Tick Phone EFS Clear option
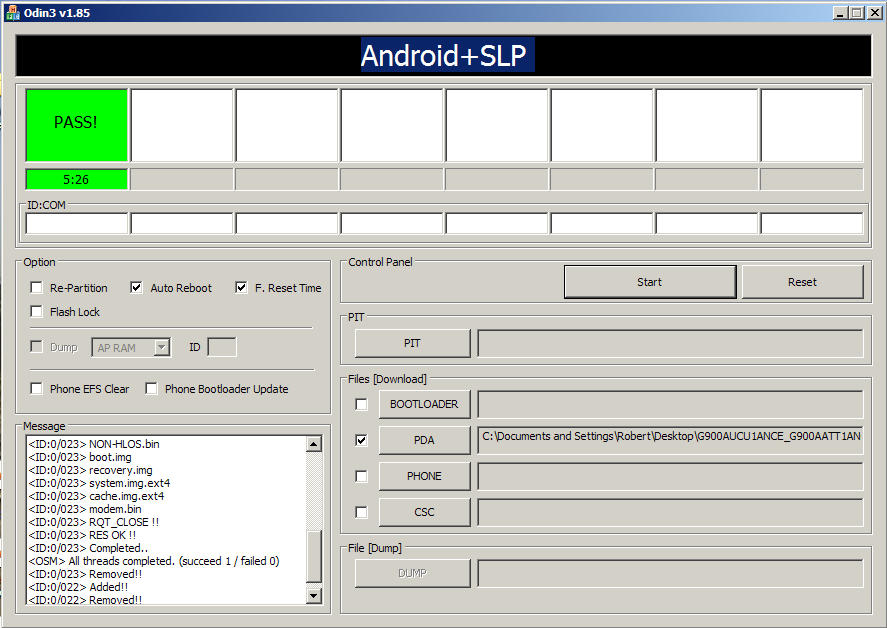 37,389
